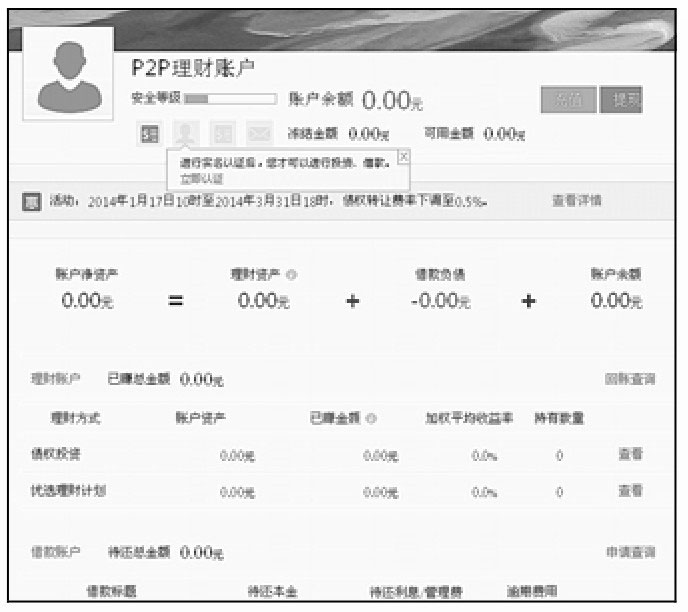
Task: Click 查看 in the 优选理财计划 row
Action: [x=631, y=490]
